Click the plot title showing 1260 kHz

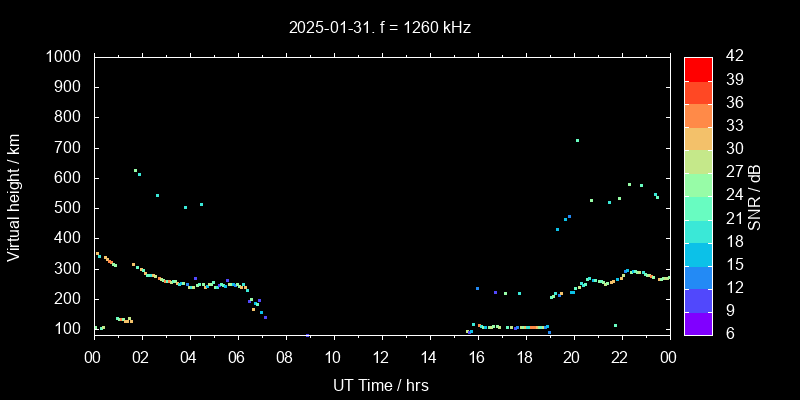pos(380,28)
